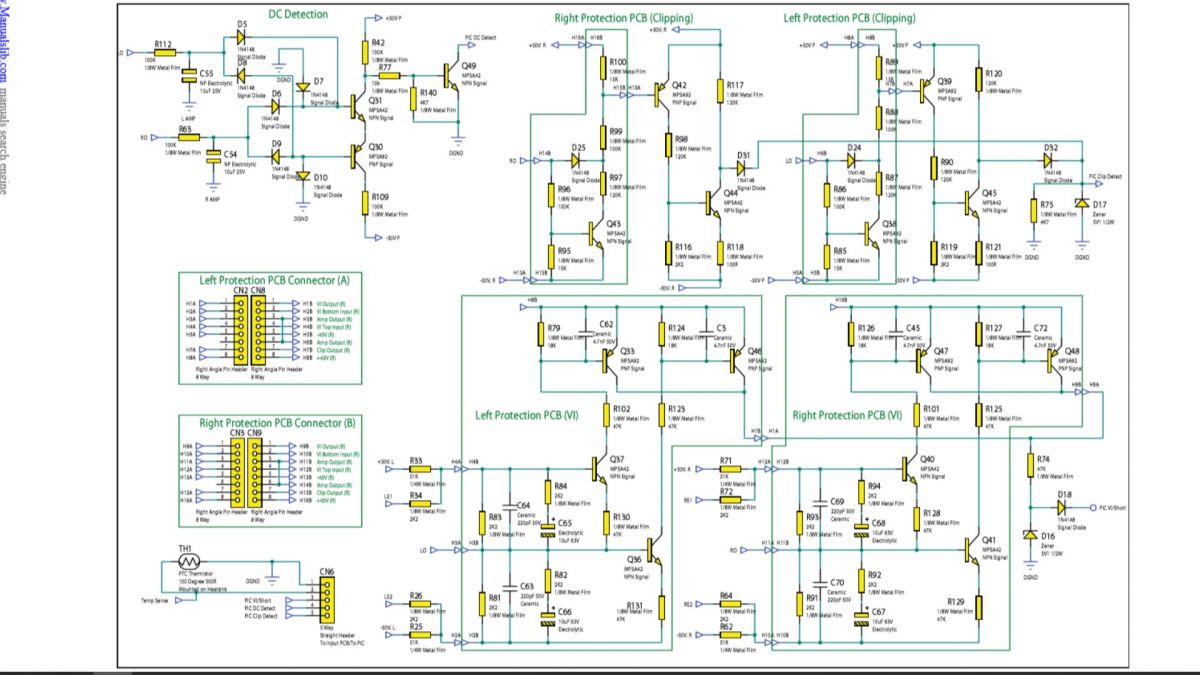Click the TH1 thermistor symbol
The height and width of the screenshot is (675, 1200).
(x=189, y=562)
